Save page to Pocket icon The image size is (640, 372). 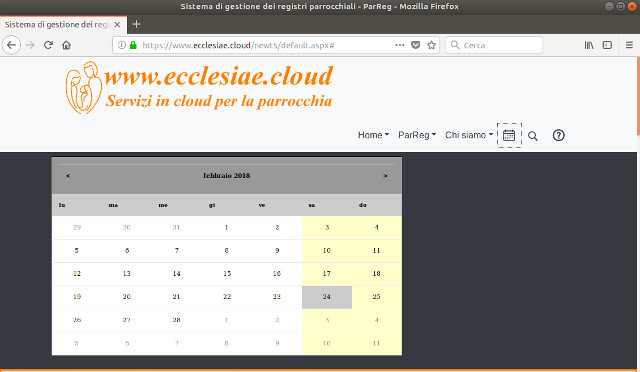[416, 45]
